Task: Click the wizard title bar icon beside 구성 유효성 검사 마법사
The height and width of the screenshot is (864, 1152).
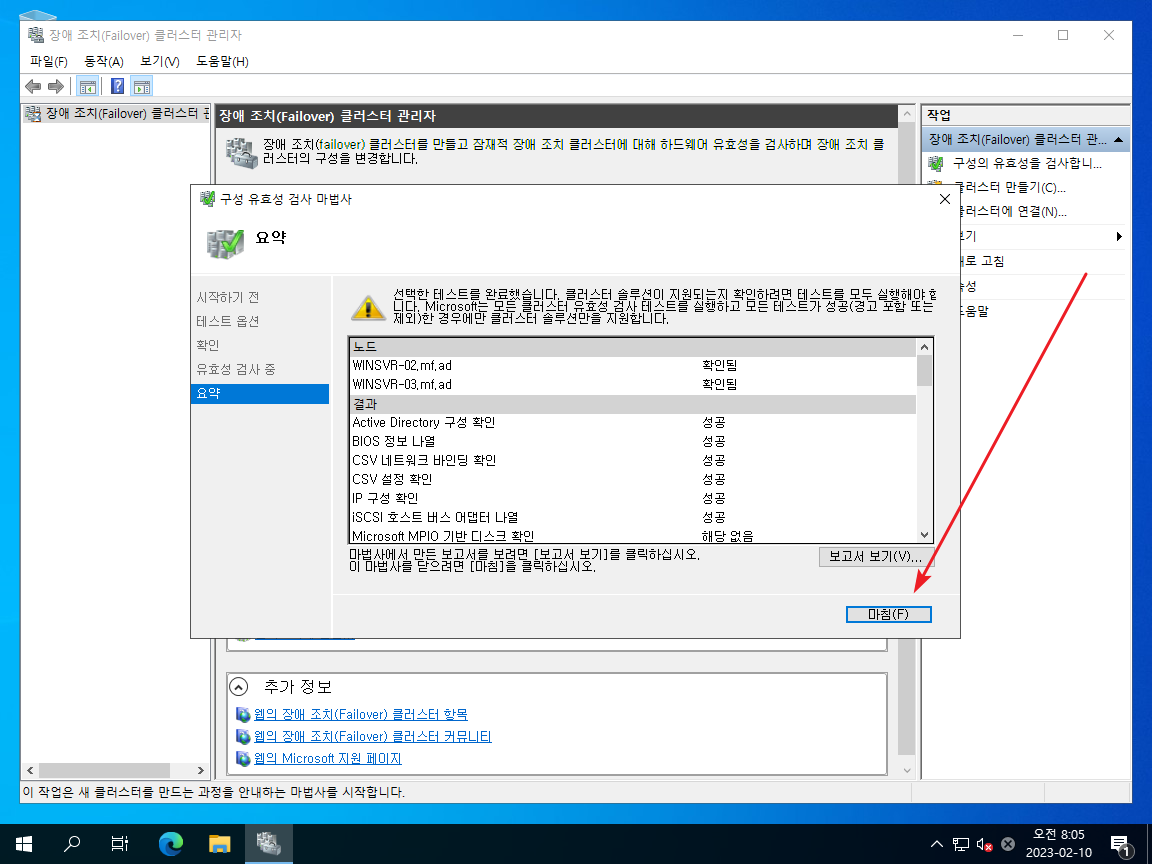Action: [208, 198]
